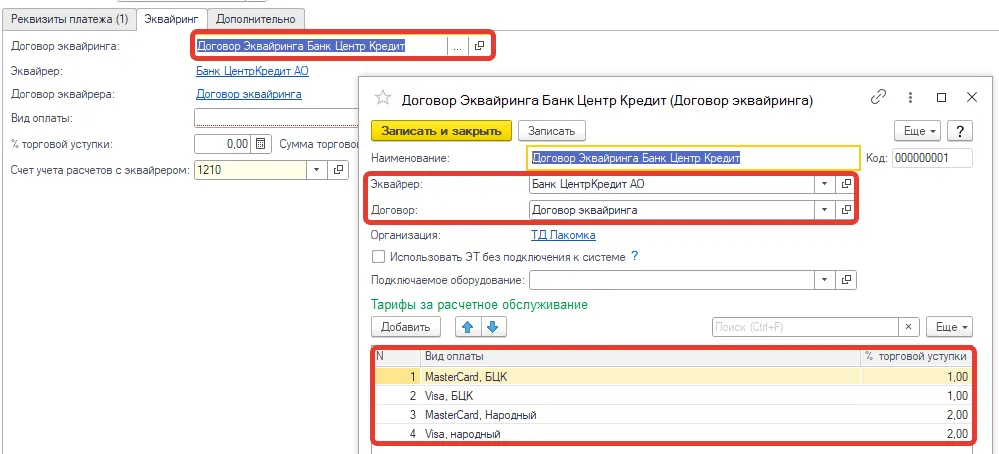
Task: Select row MasterCard, Народный
Action: pyautogui.click(x=673, y=415)
